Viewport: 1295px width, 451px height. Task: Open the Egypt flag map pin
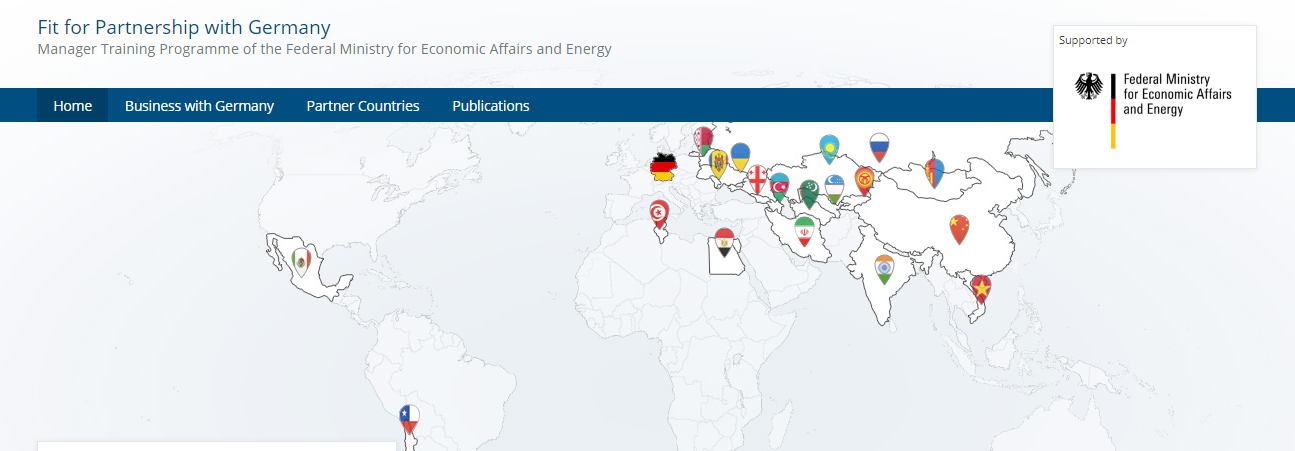pyautogui.click(x=723, y=240)
